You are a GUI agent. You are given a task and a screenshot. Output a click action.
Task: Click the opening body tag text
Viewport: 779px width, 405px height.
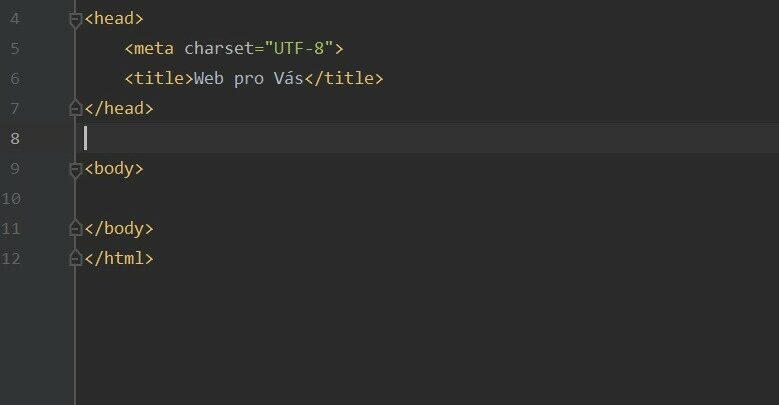tap(114, 169)
